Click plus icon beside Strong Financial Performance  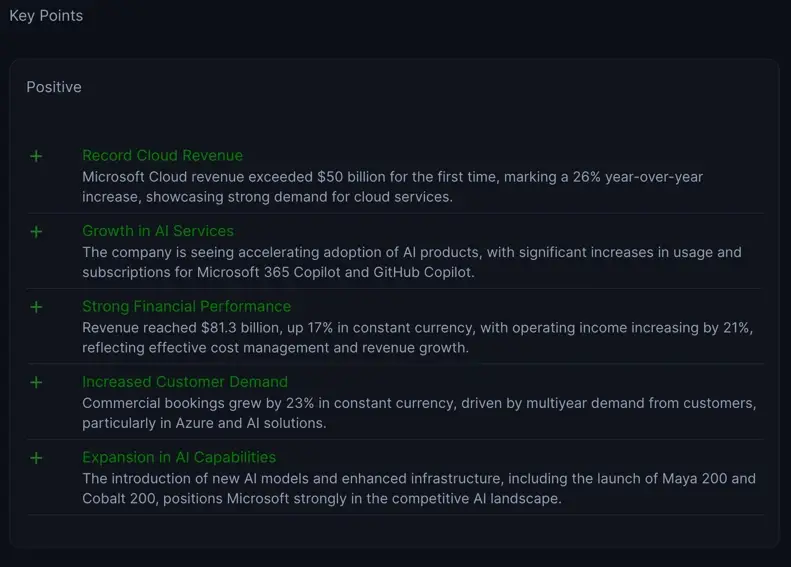coord(36,307)
